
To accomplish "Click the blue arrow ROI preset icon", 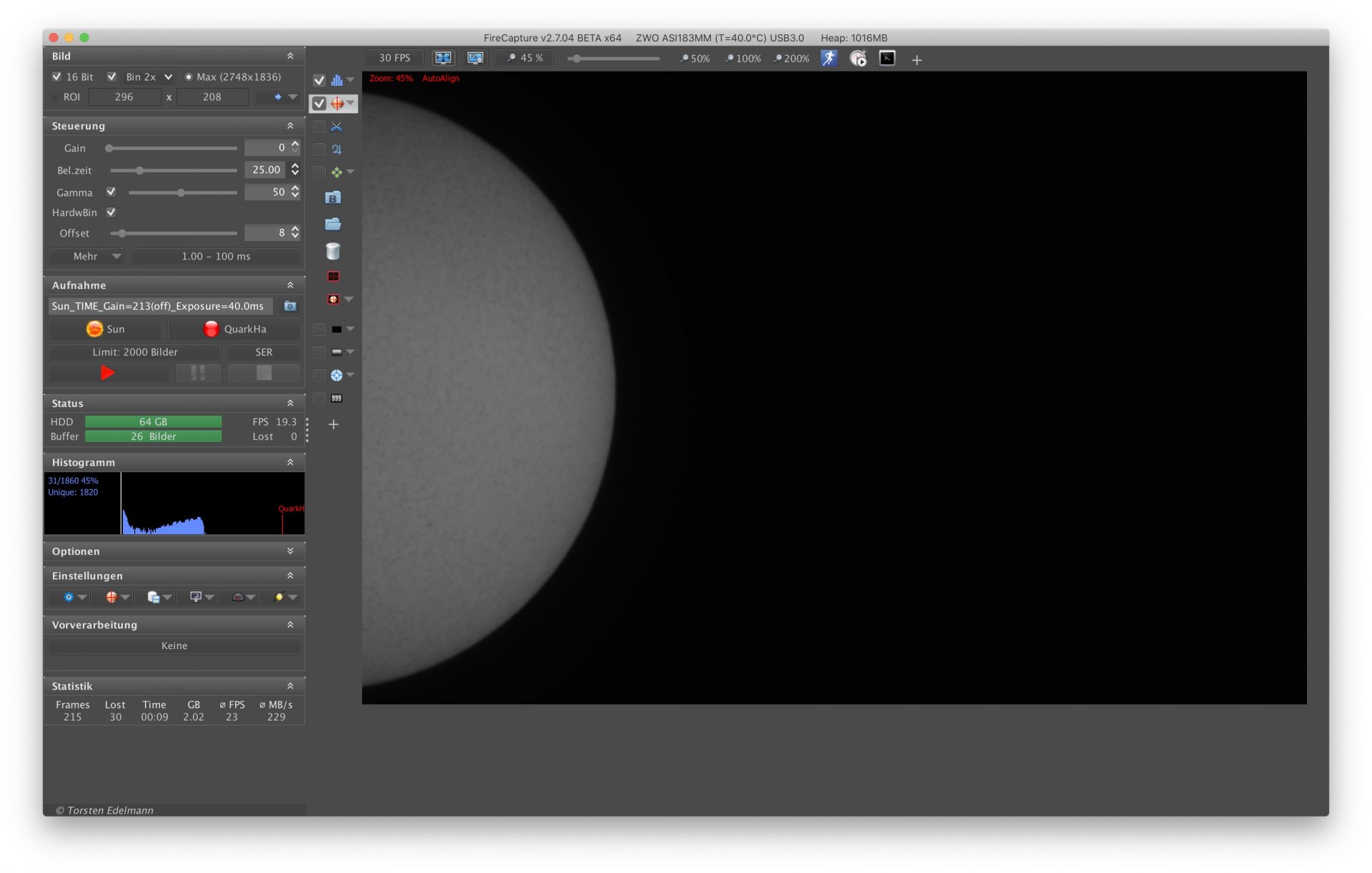I will (278, 97).
